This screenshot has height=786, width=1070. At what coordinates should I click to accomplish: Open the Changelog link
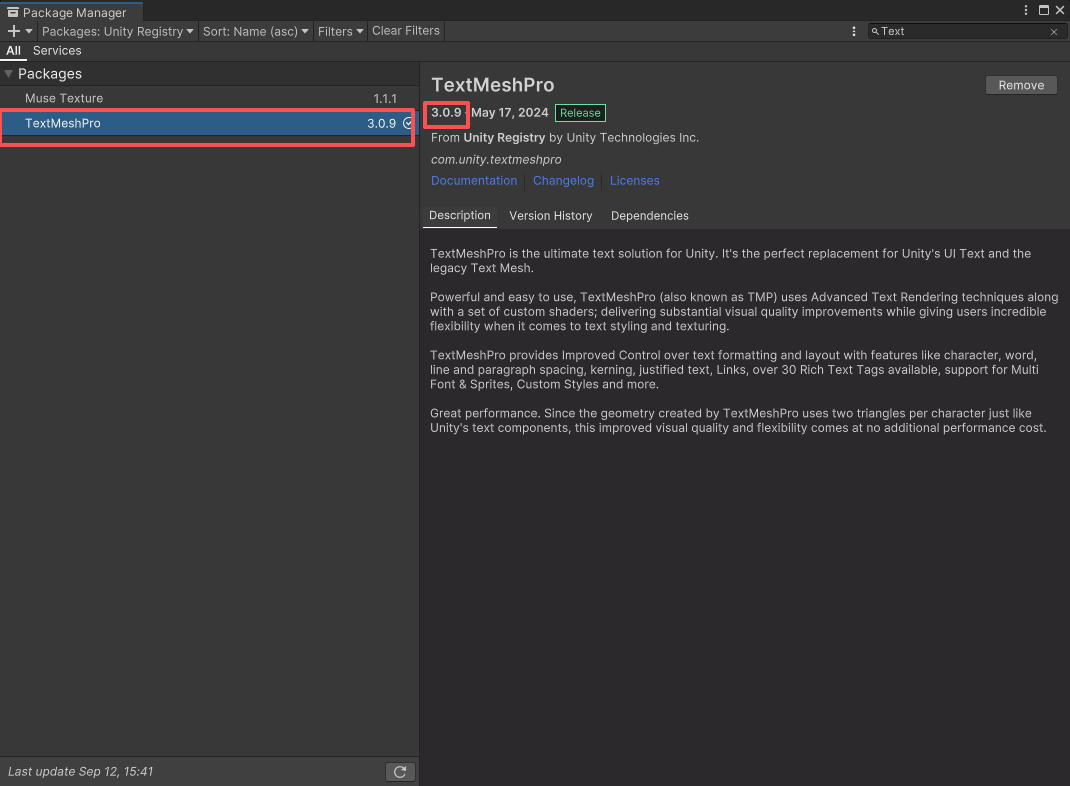pos(563,181)
